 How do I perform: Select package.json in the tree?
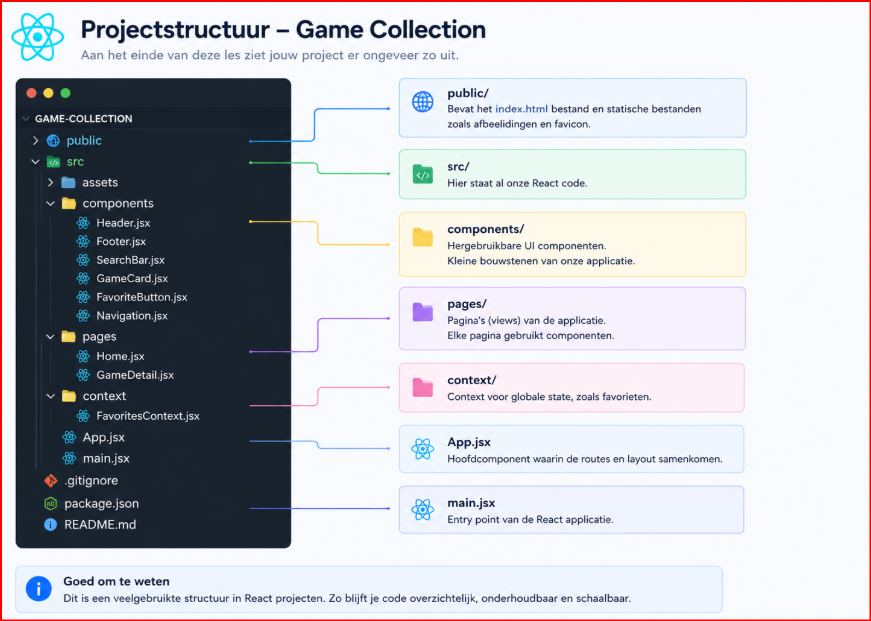(102, 503)
